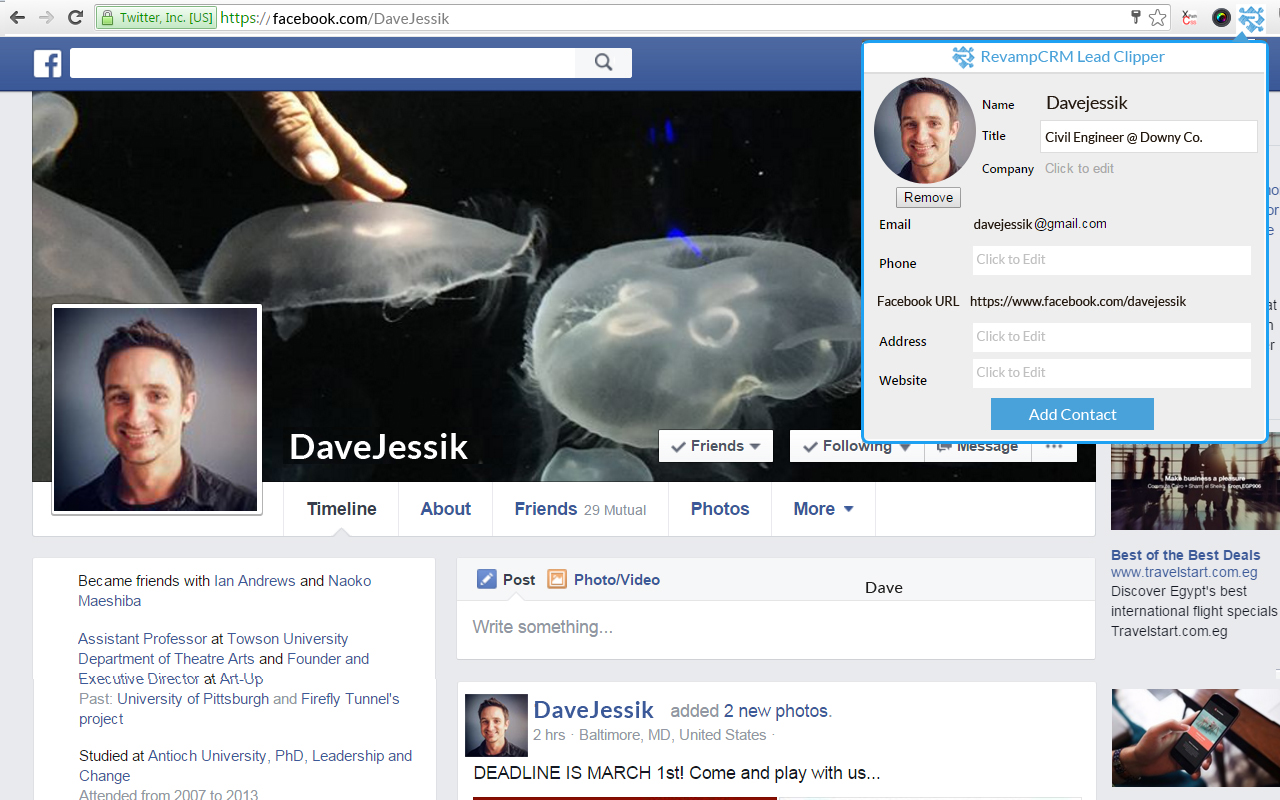Reload the page with refresh icon
Viewport: 1280px width, 800px height.
pos(76,17)
